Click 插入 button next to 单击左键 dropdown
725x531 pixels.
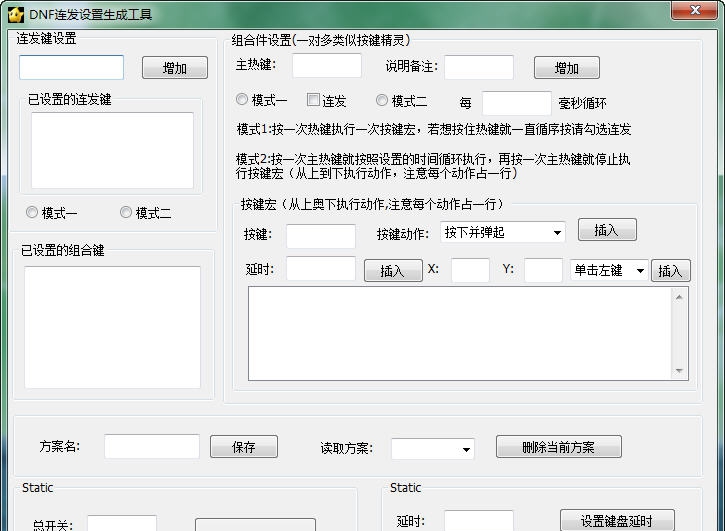coord(671,271)
